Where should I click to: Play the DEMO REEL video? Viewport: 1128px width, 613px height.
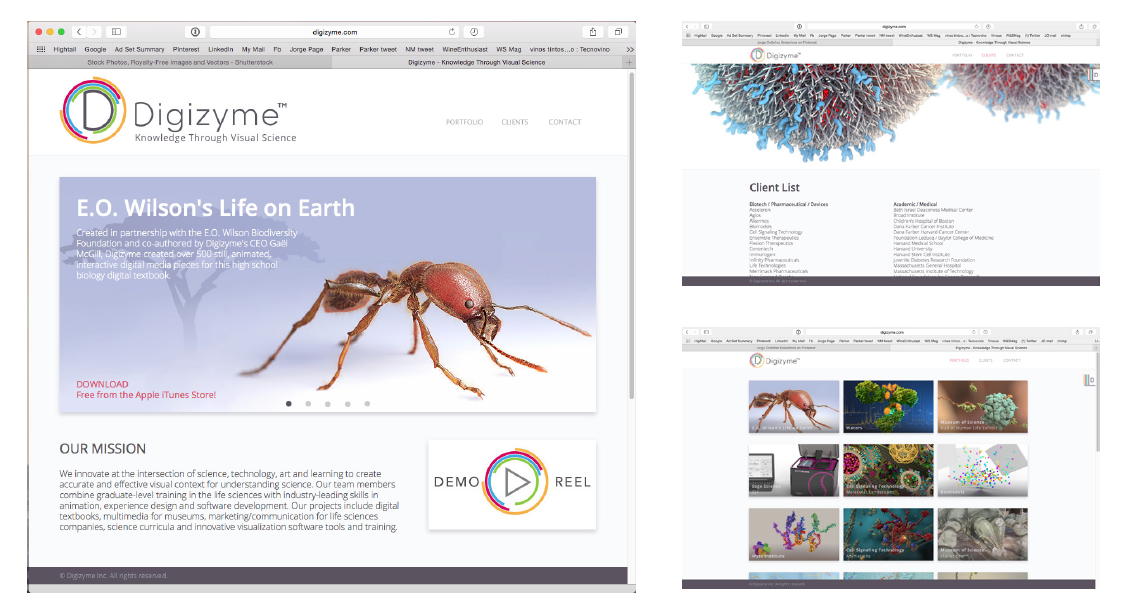coord(512,484)
